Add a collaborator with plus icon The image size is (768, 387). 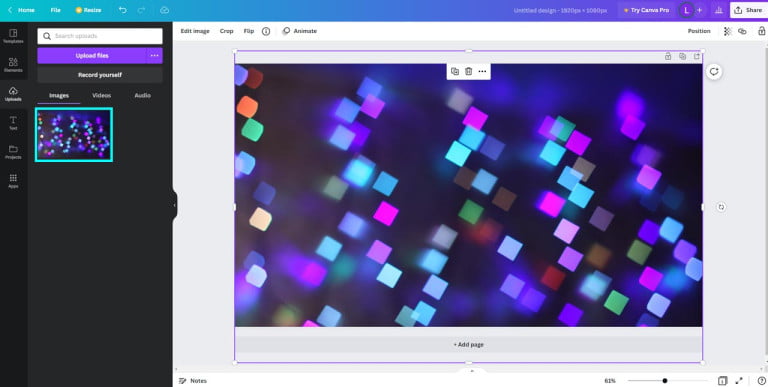point(699,10)
